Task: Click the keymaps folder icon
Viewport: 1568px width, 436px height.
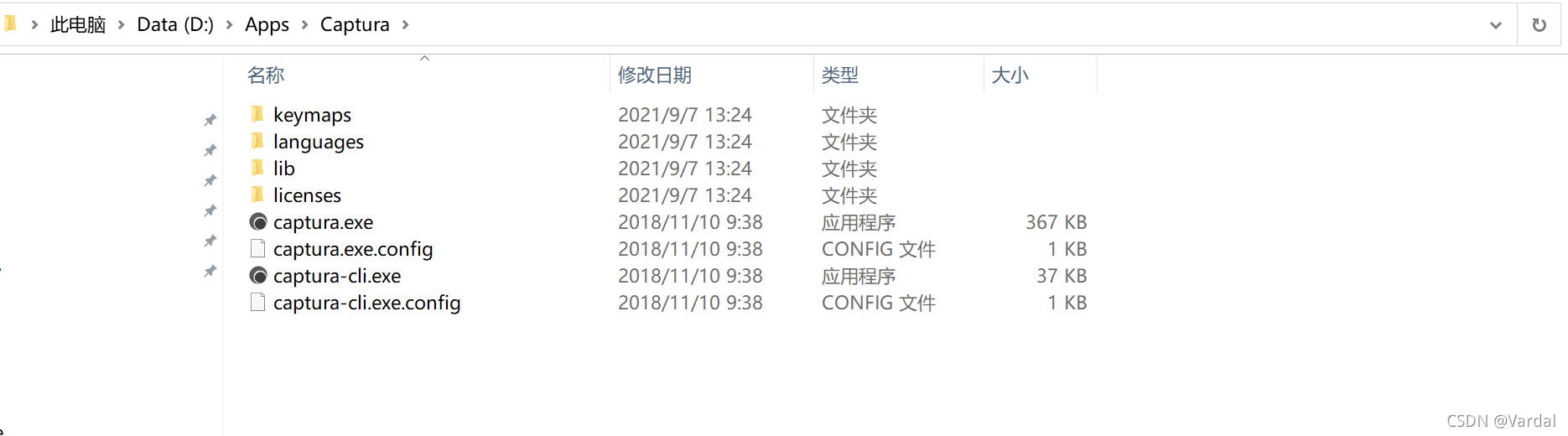Action: 257,114
